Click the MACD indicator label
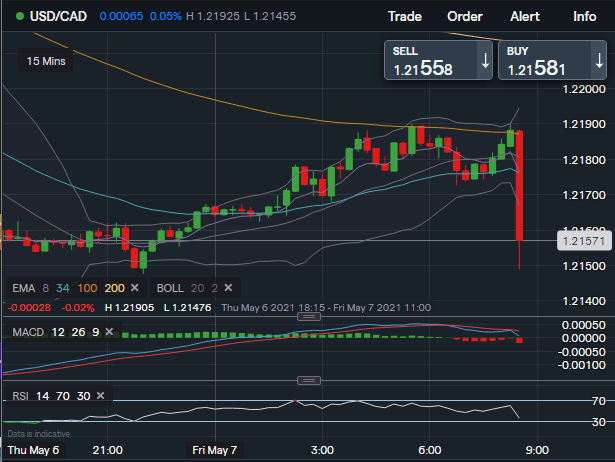Viewport: 615px width, 462px height. (28, 332)
